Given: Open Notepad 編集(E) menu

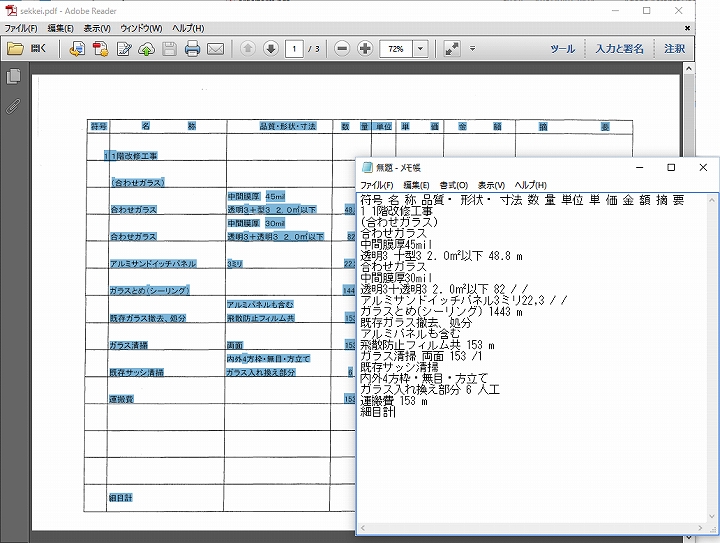Looking at the screenshot, I should [416, 185].
